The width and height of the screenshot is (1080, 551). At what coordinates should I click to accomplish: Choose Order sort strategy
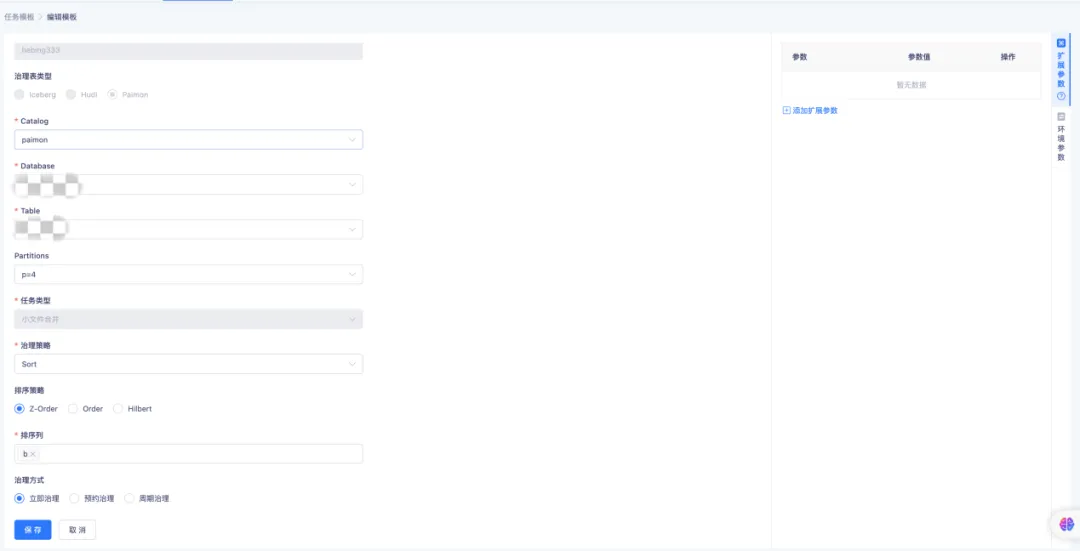click(73, 408)
